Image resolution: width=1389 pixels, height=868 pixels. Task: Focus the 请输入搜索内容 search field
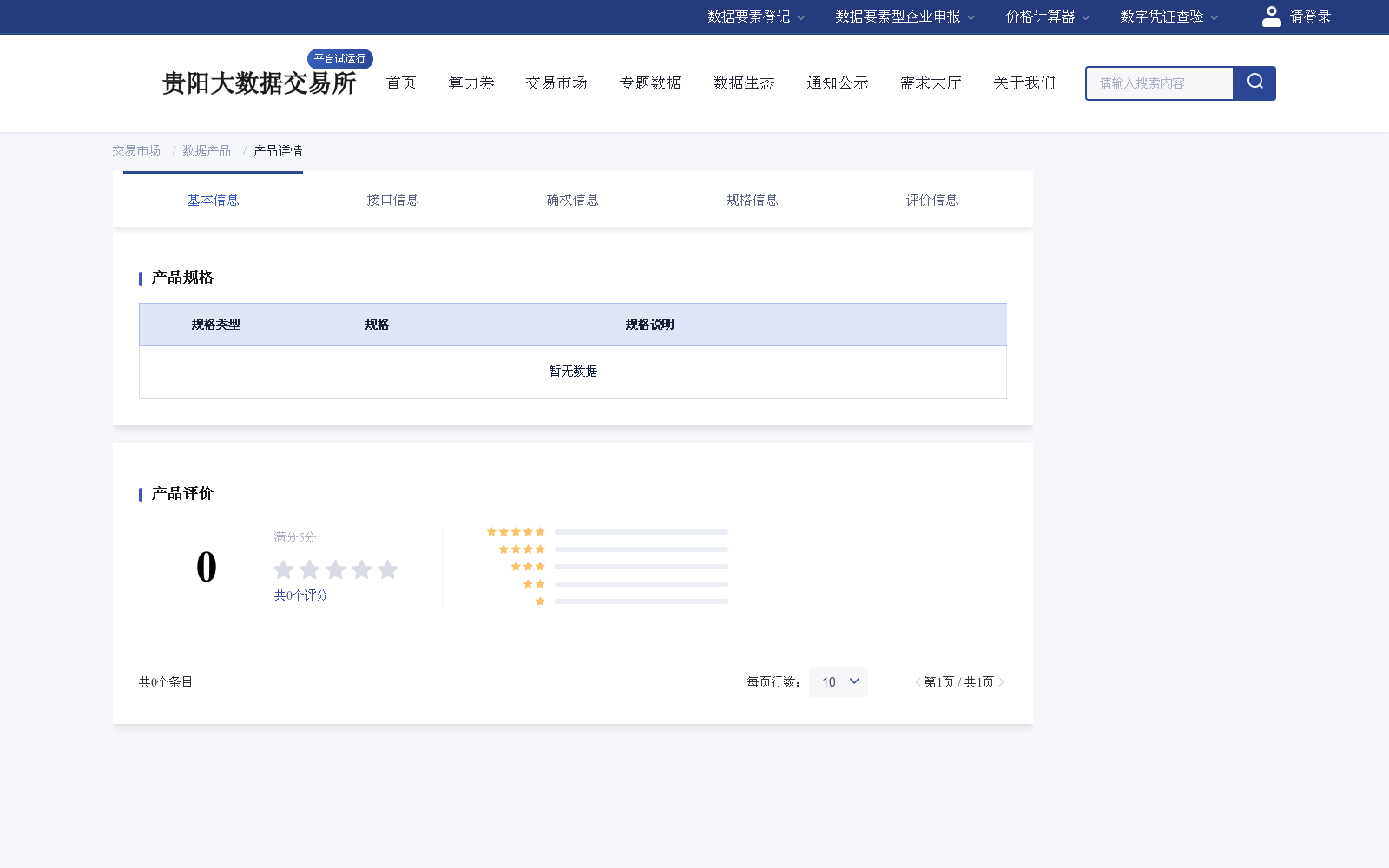tap(1160, 83)
